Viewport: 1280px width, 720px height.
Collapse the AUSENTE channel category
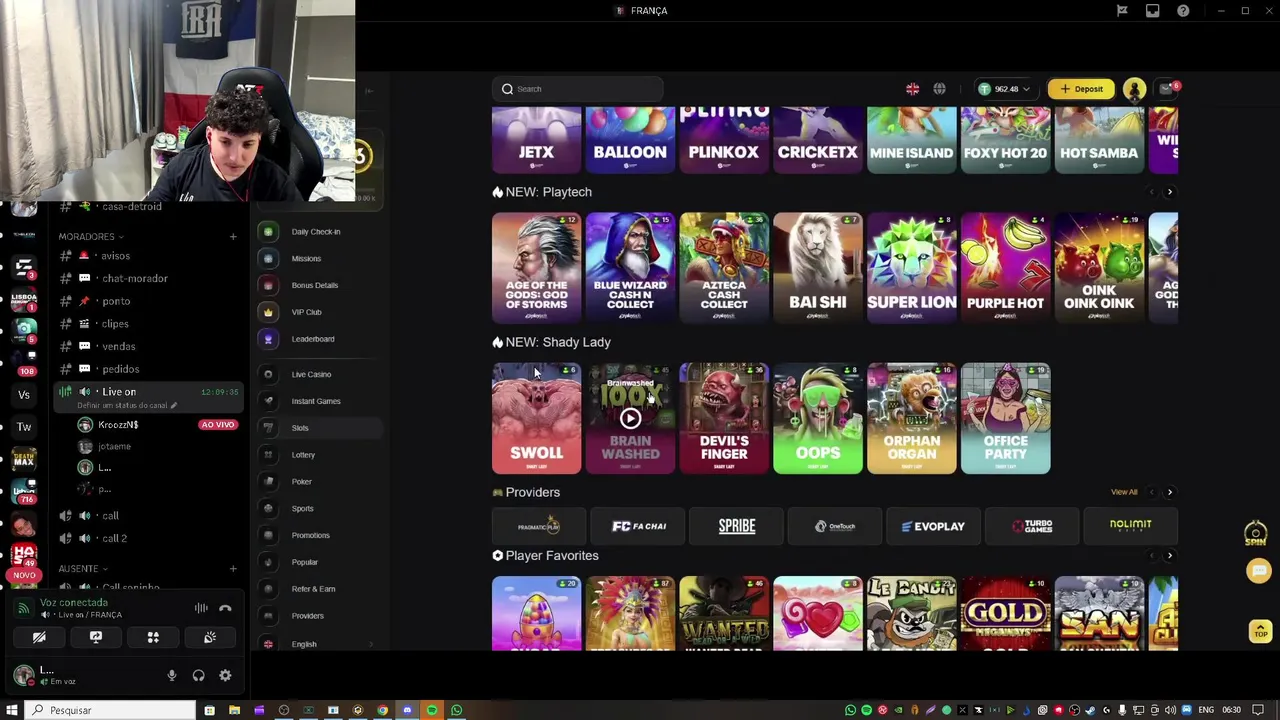point(82,569)
